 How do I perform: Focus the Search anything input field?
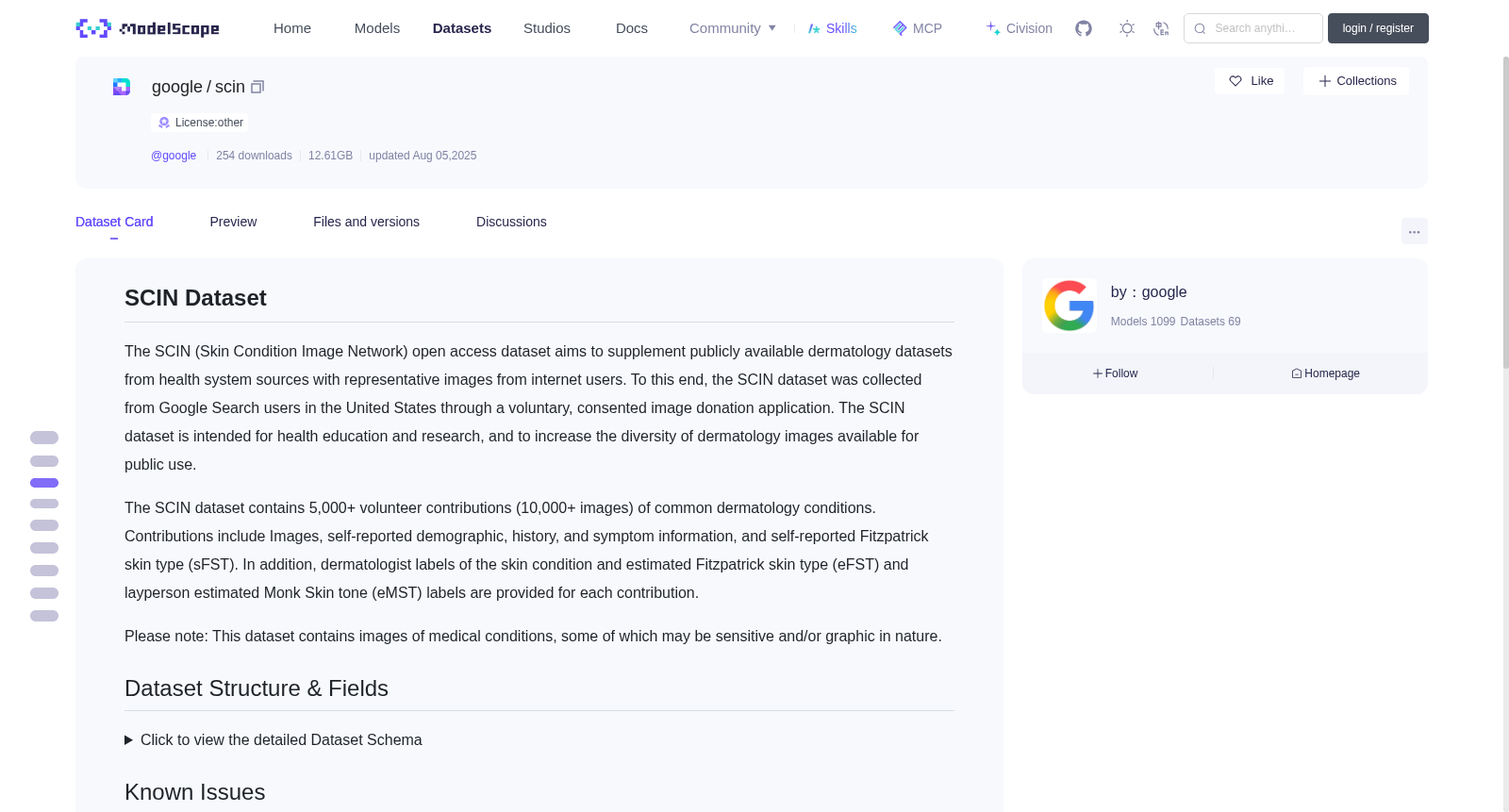pos(1253,28)
